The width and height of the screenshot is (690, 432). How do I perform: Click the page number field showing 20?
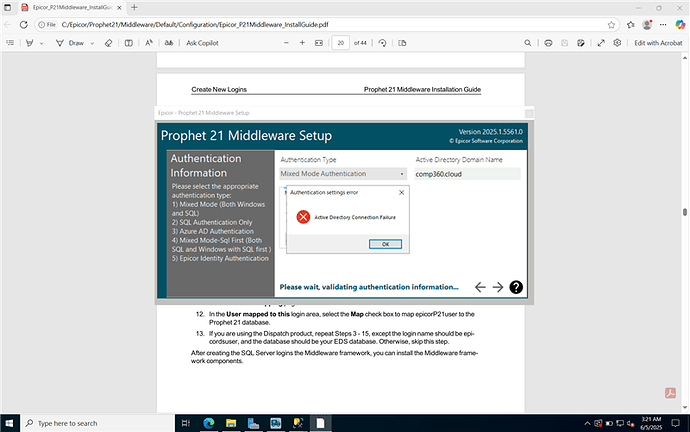(x=341, y=43)
